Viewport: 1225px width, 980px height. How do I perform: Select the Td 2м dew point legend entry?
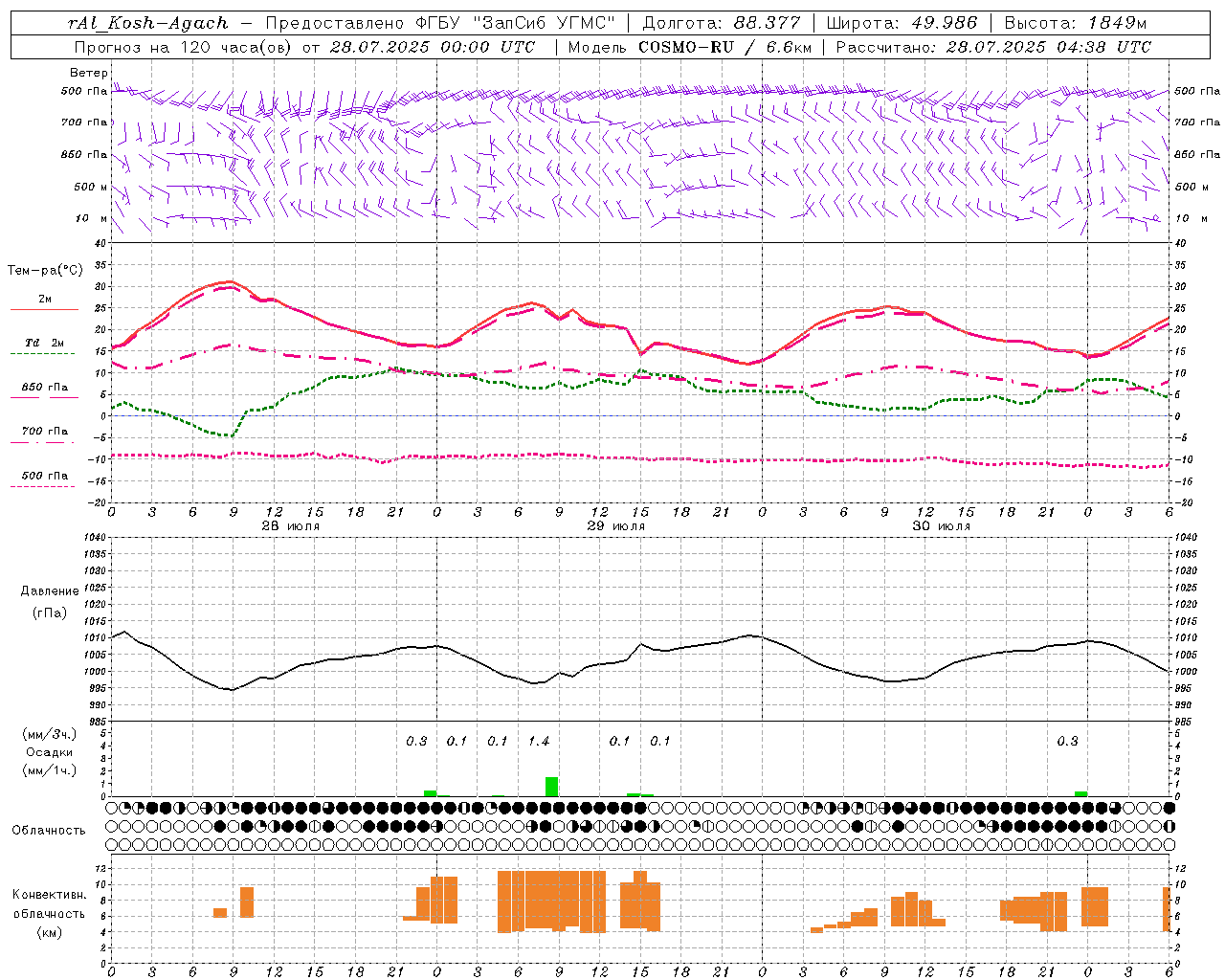pos(45,343)
